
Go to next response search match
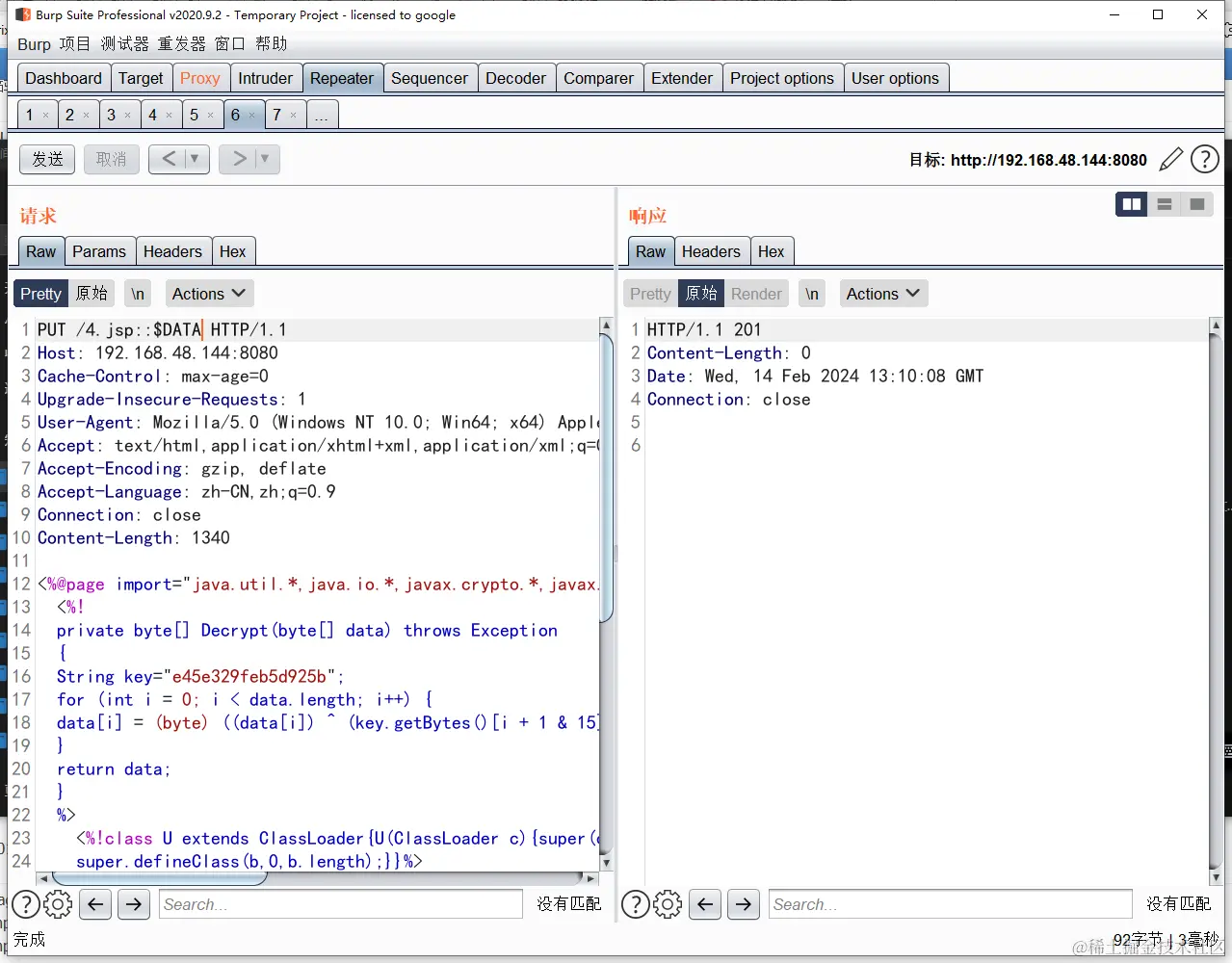tap(744, 904)
